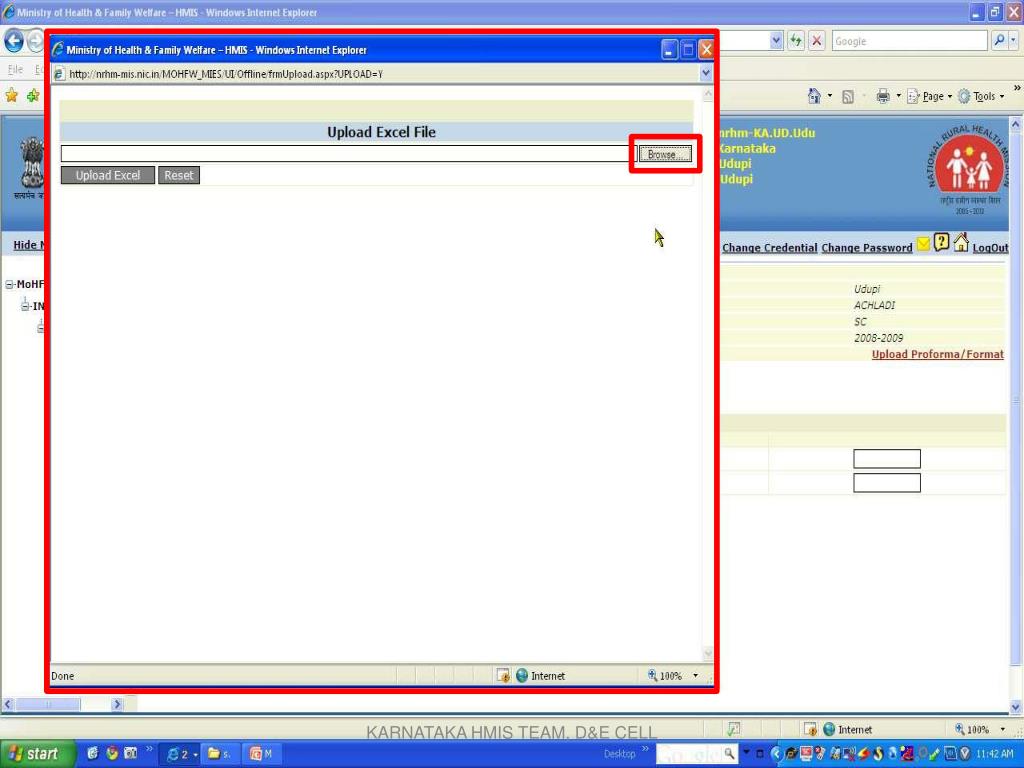Click the Print icon in IE toolbar
Screen dimensions: 1024x768
tap(883, 96)
